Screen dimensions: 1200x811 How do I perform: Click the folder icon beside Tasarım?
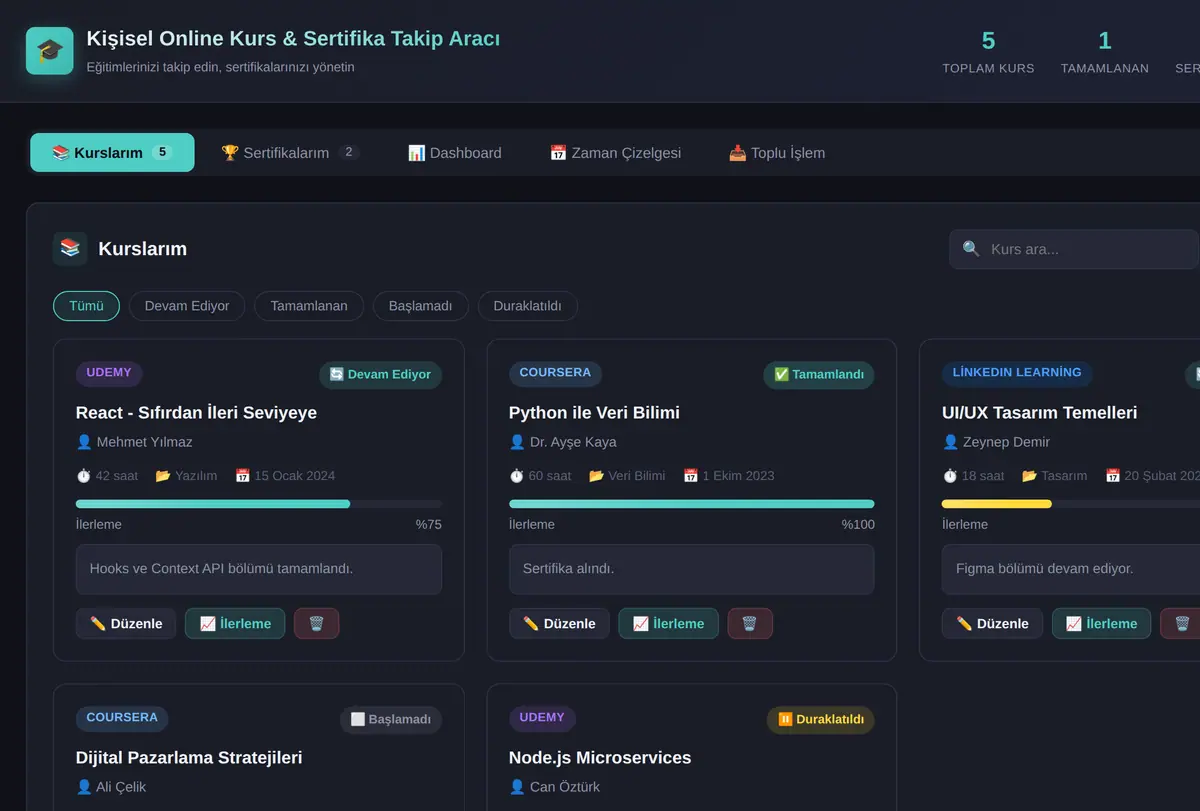1029,476
